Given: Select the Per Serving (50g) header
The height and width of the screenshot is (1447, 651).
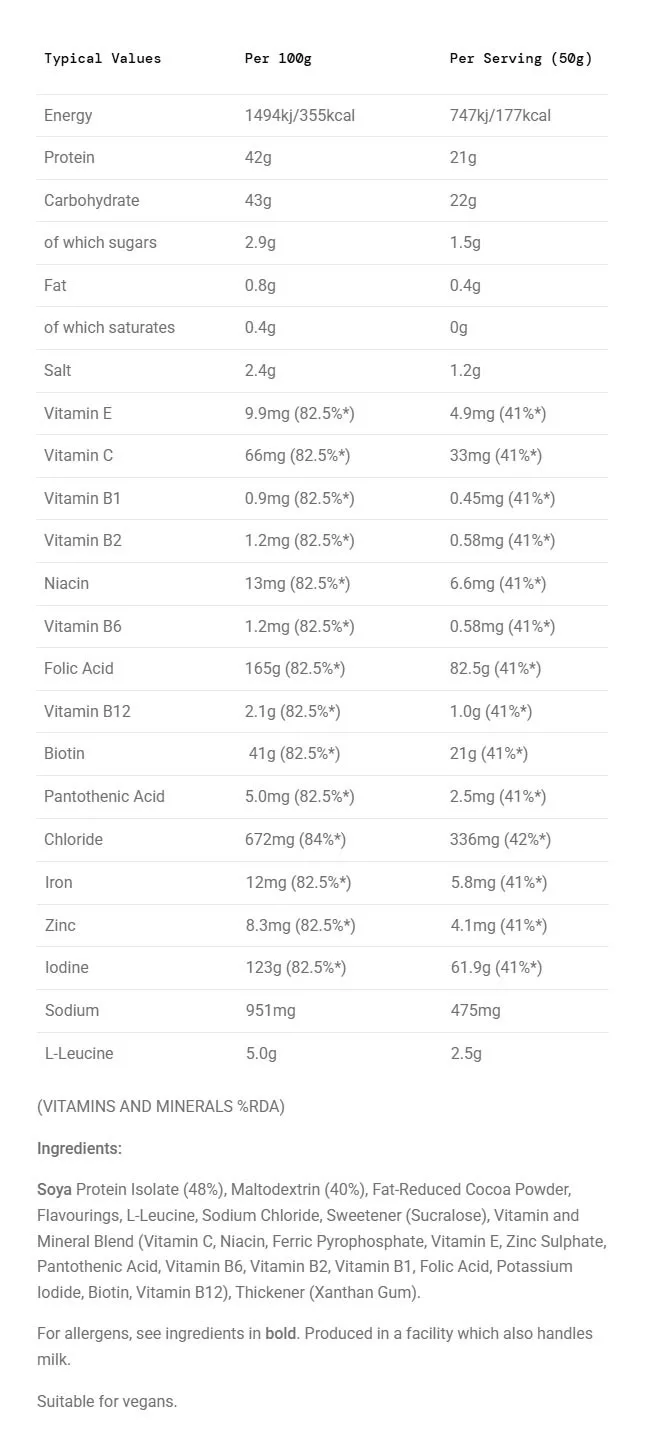Looking at the screenshot, I should point(521,58).
